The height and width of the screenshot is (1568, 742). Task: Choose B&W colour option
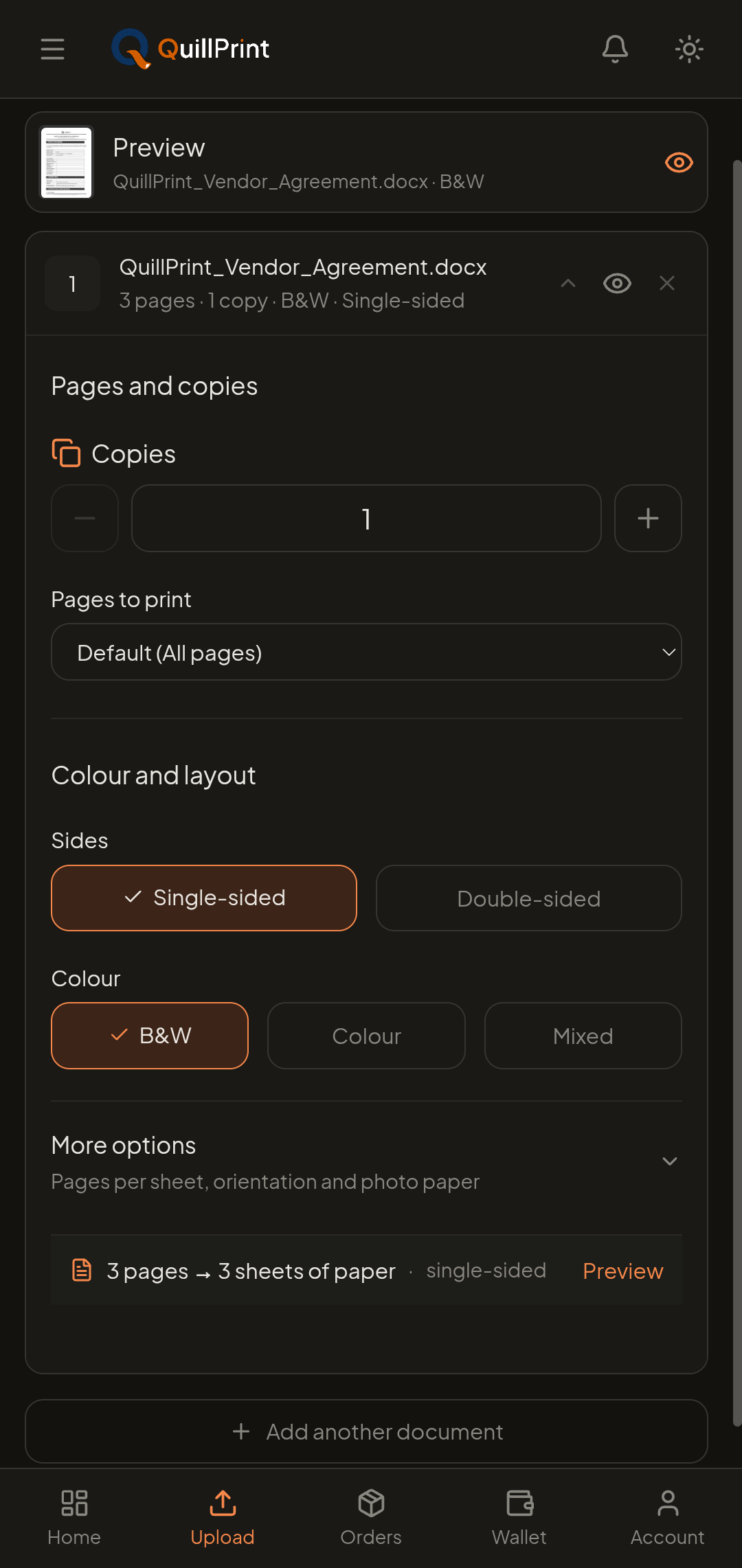tap(150, 1036)
